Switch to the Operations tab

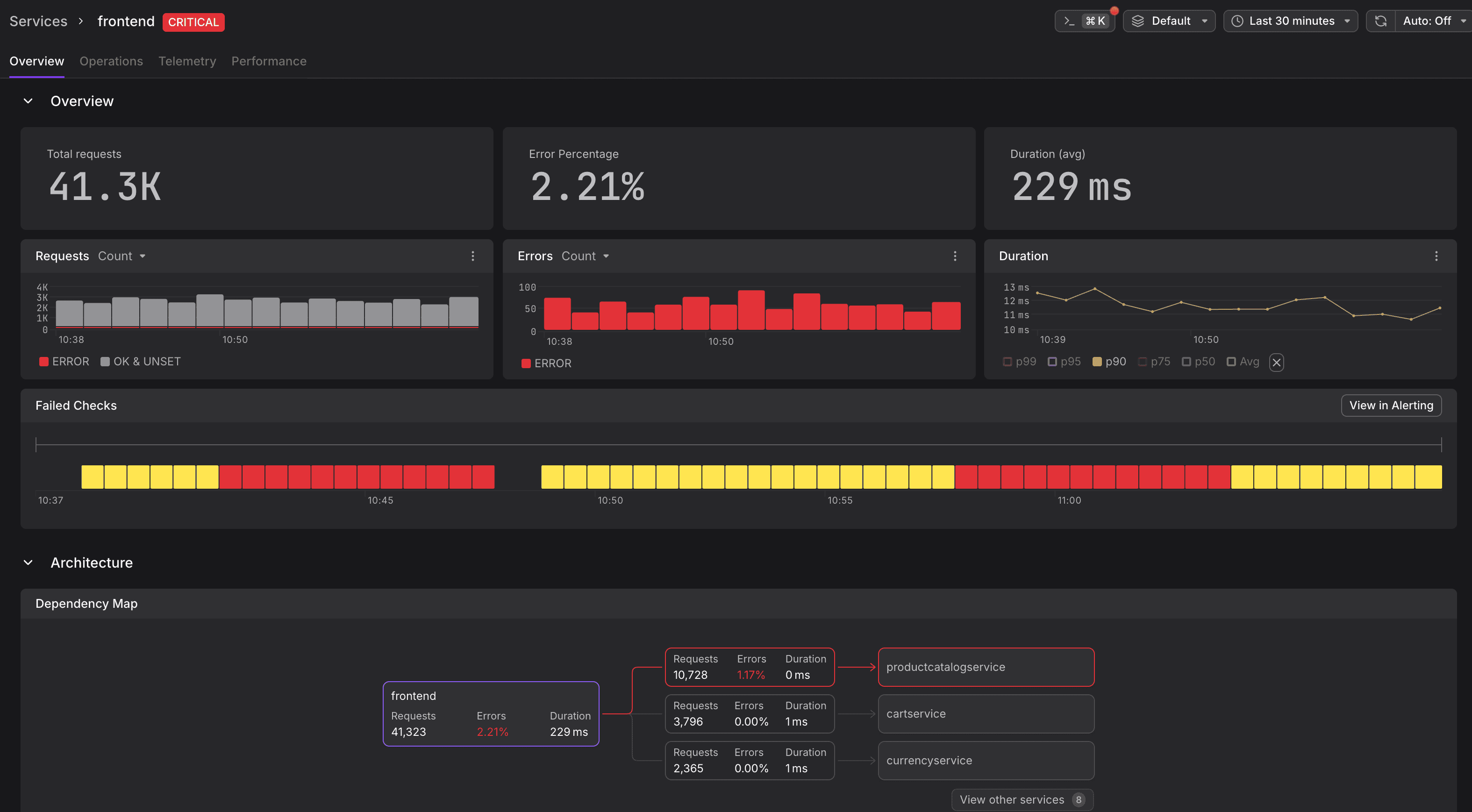111,61
